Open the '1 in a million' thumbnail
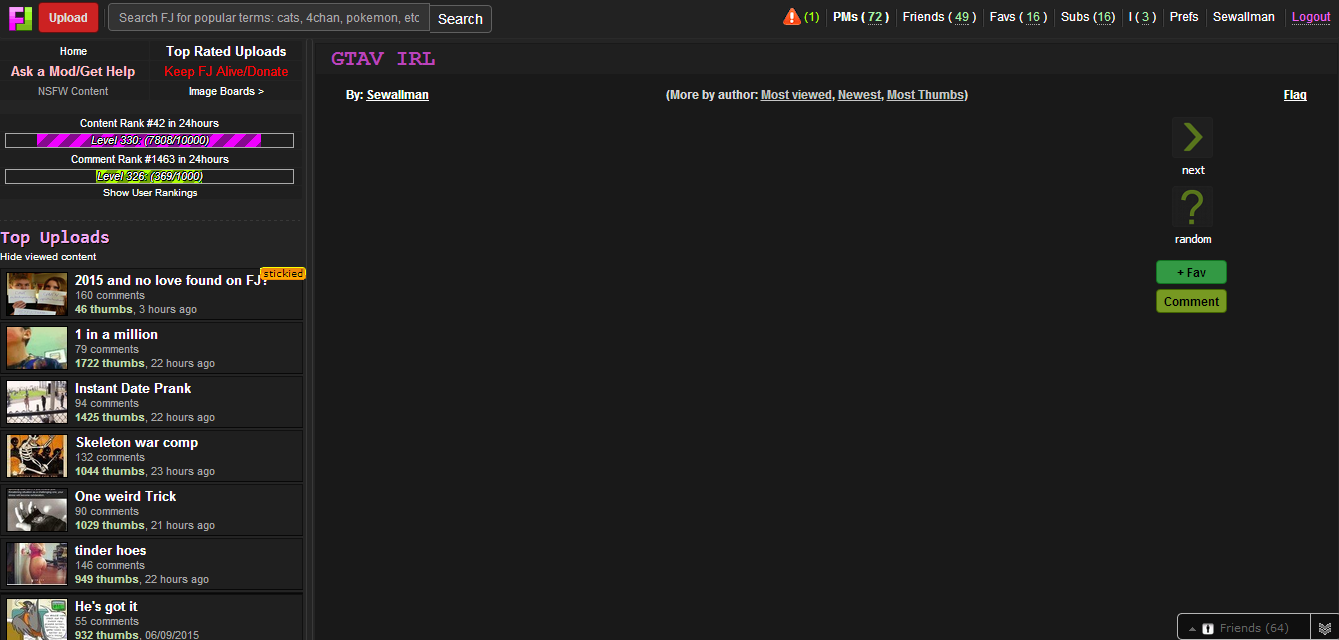 (37, 348)
